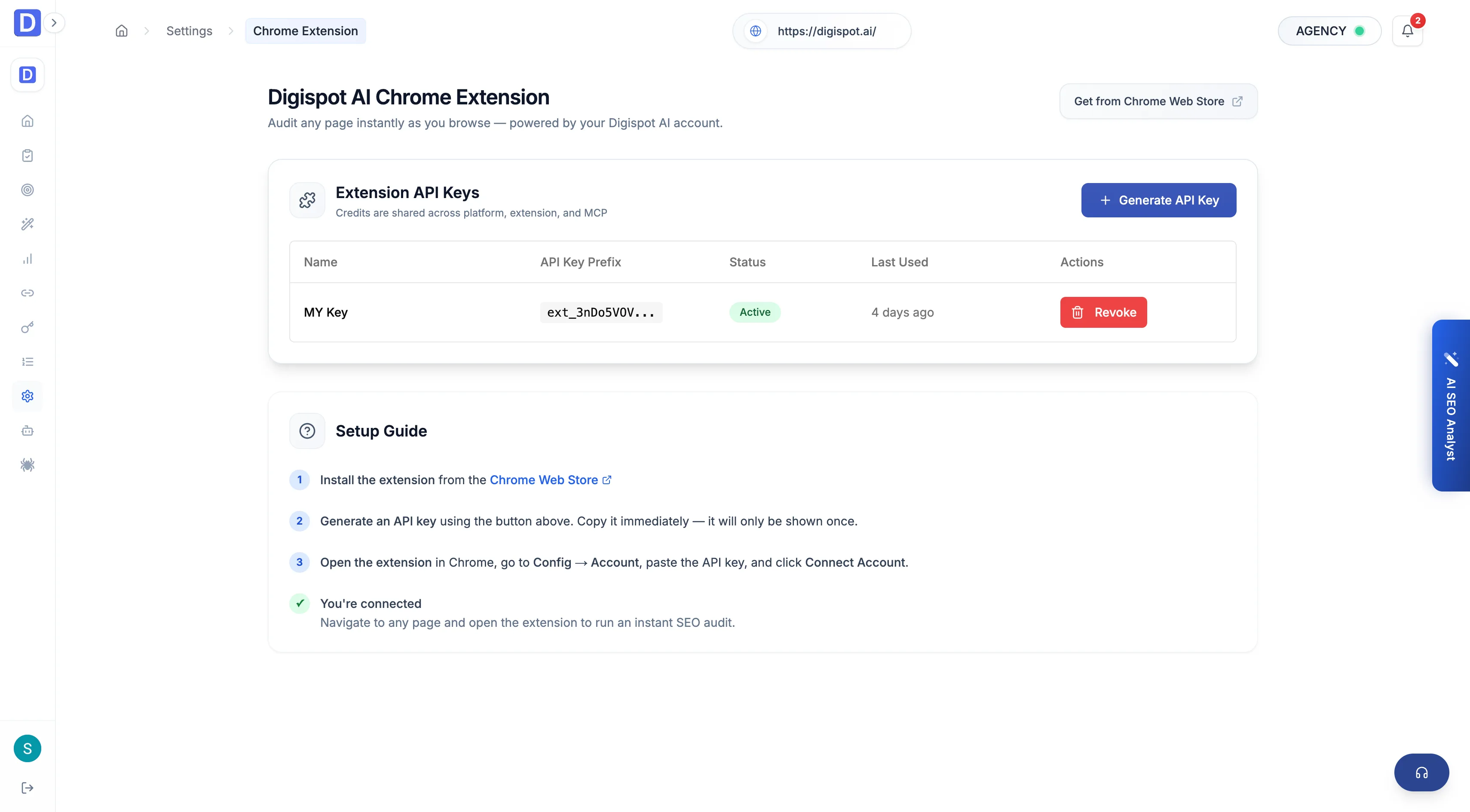Open the clipboard checklist sidebar icon
The width and height of the screenshot is (1470, 812).
pyautogui.click(x=28, y=156)
